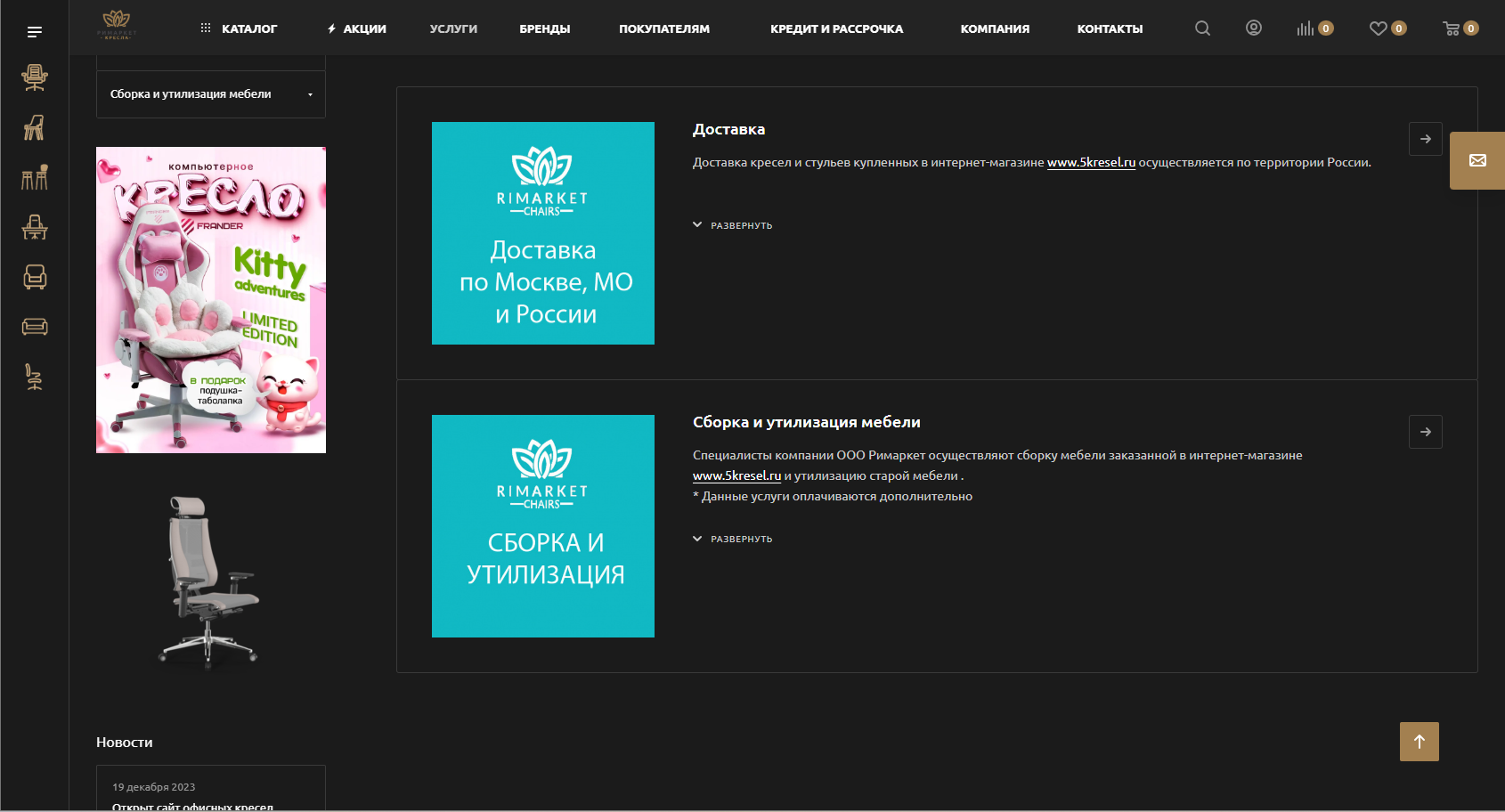Select the office chair sidebar icon

pyautogui.click(x=35, y=78)
